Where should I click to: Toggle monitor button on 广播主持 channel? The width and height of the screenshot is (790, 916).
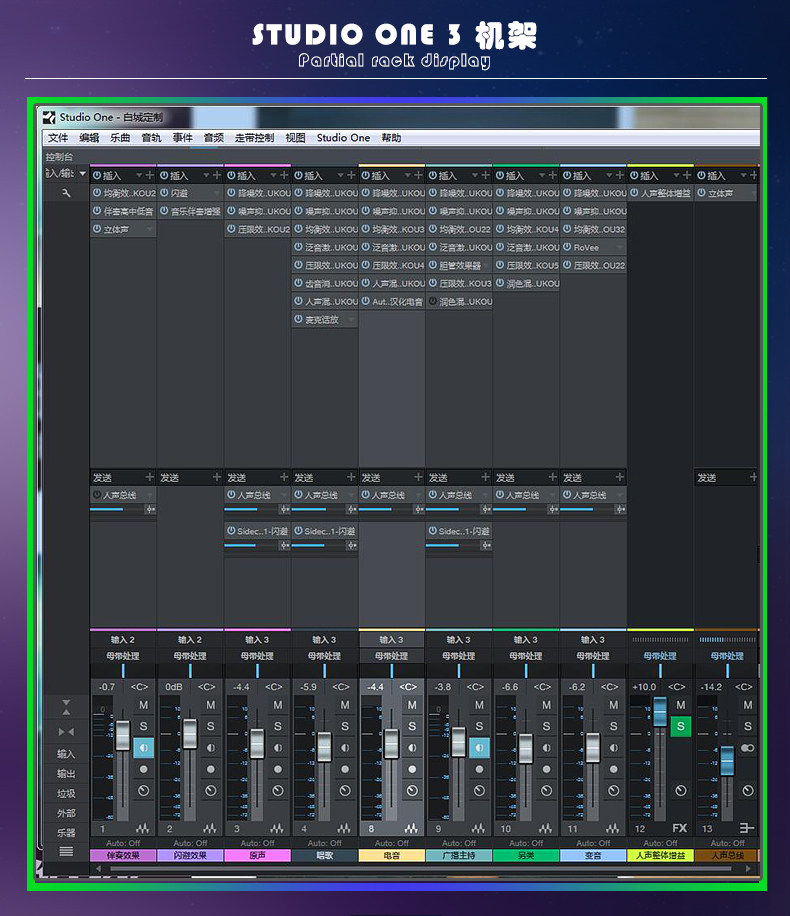click(480, 748)
